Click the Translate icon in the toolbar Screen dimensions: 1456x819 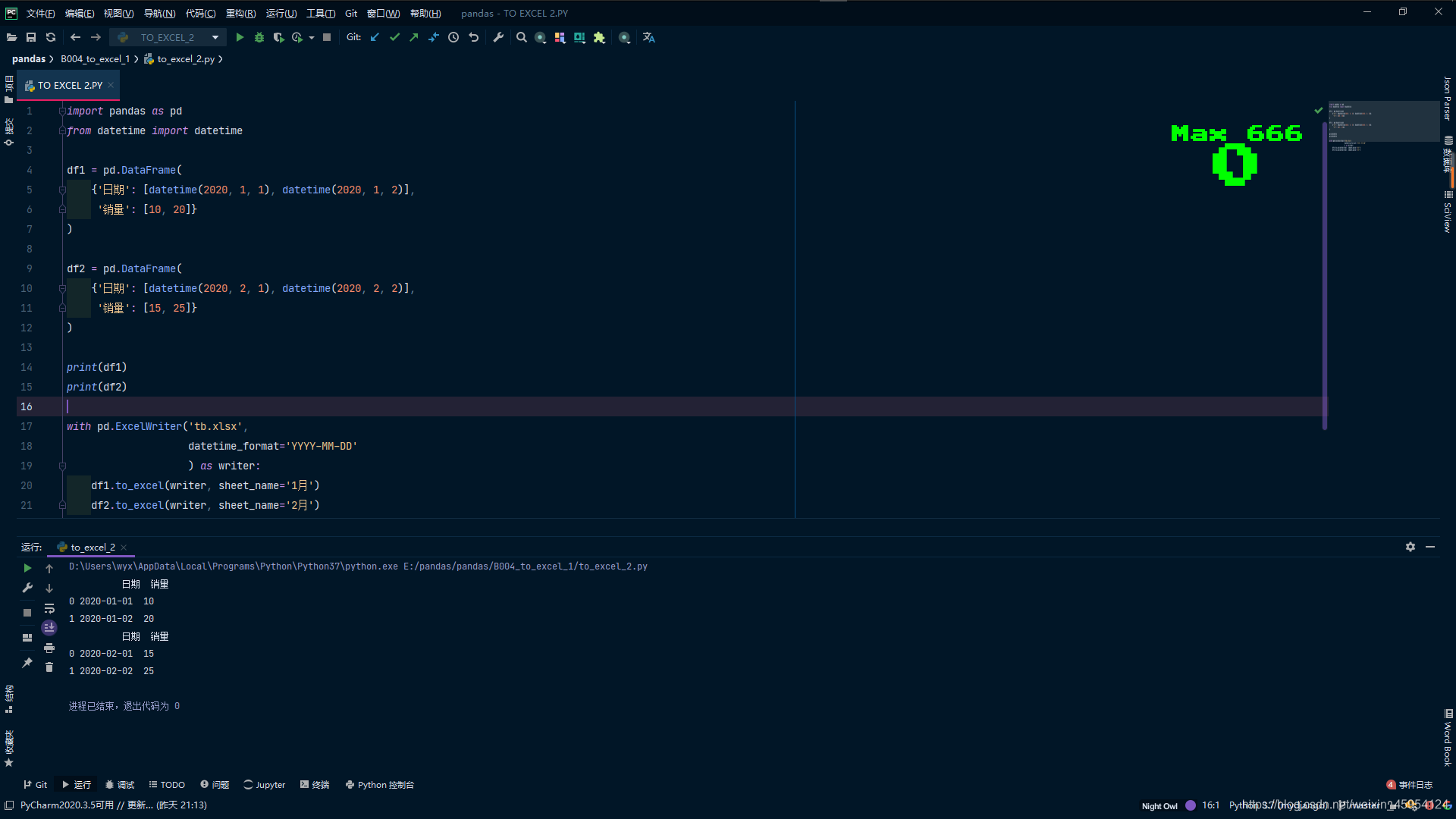click(649, 37)
